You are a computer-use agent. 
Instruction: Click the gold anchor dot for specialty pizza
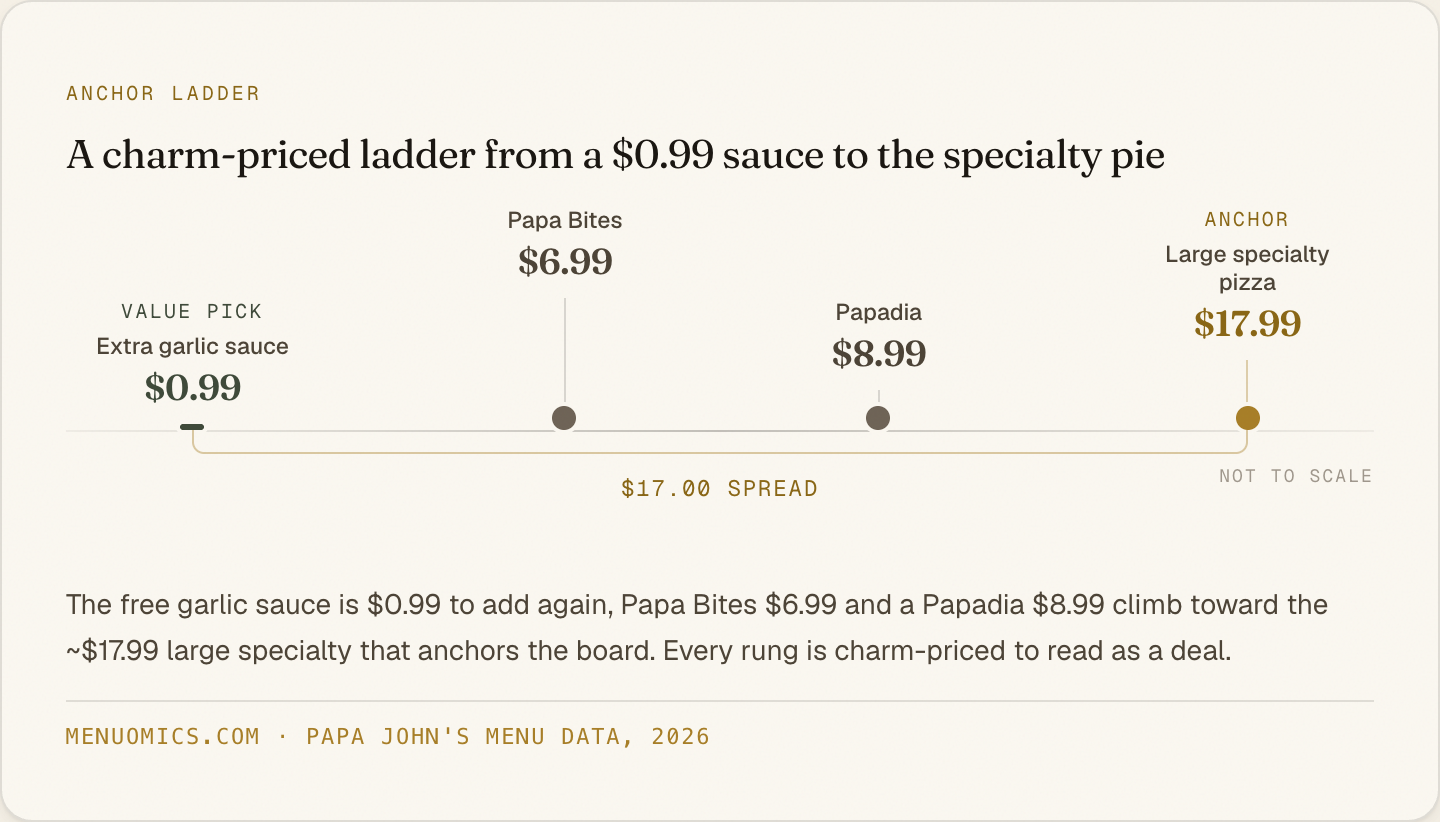click(1247, 418)
